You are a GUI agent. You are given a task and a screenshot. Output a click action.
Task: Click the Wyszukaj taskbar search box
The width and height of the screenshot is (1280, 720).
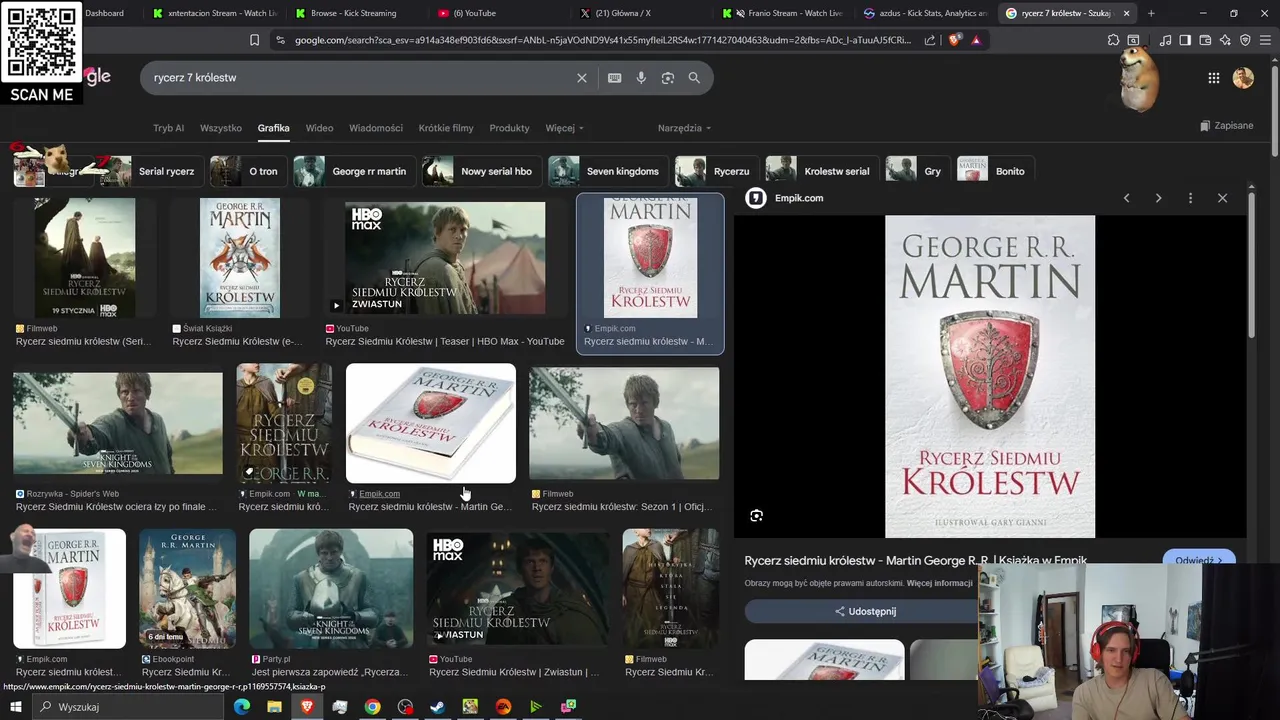click(127, 707)
